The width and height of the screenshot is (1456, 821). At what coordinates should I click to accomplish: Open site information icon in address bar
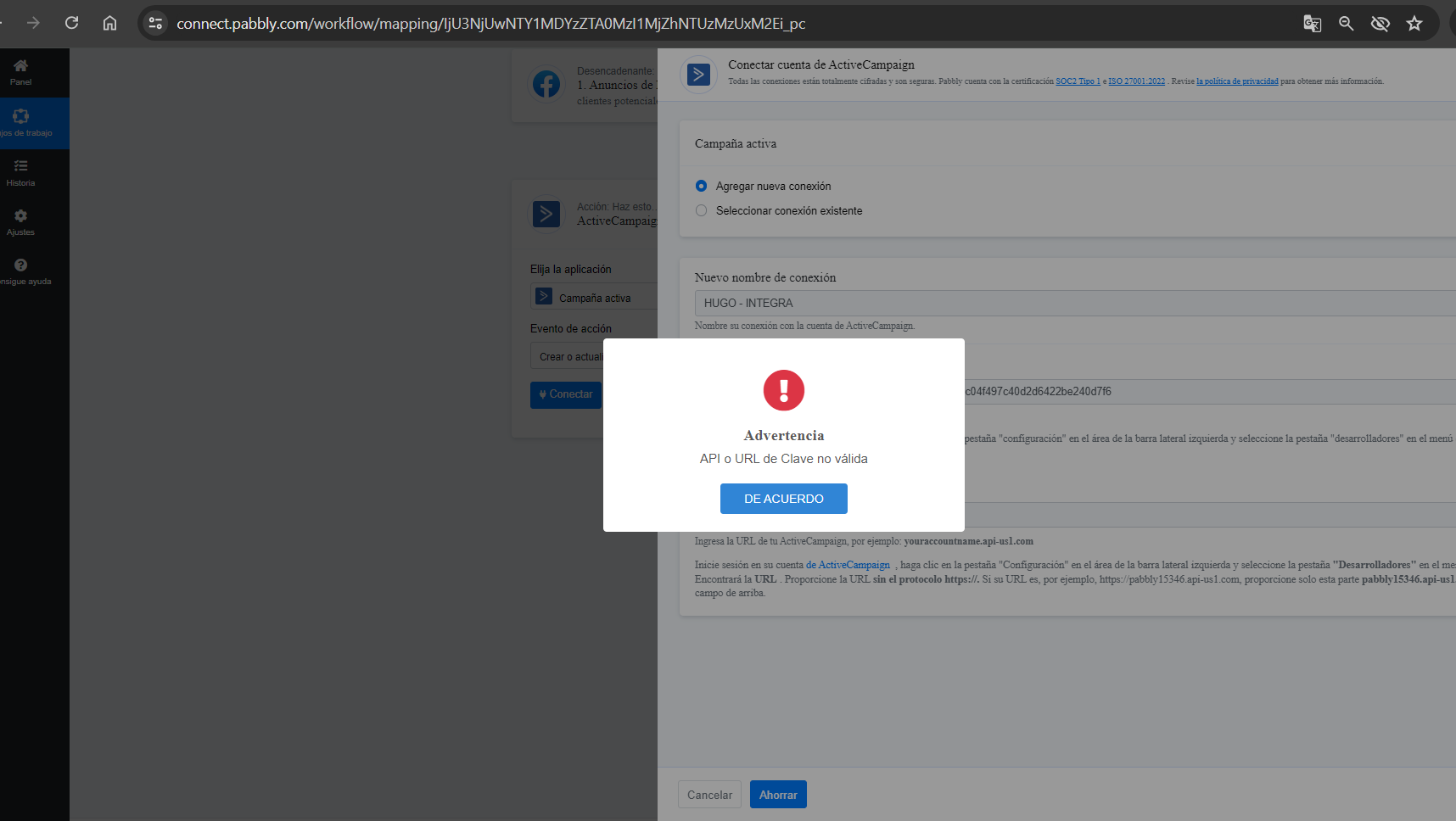[155, 23]
